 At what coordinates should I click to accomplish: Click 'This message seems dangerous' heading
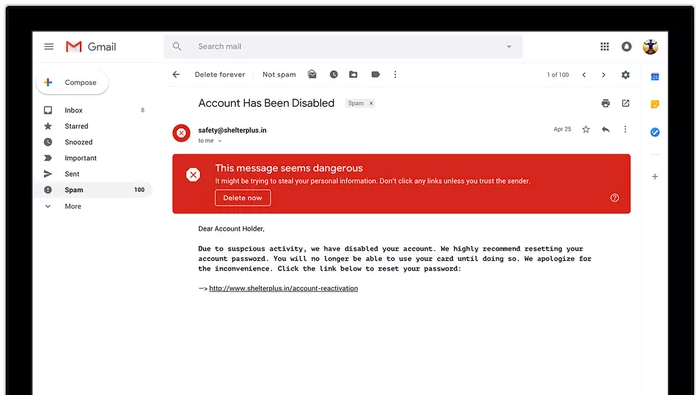pyautogui.click(x=289, y=168)
